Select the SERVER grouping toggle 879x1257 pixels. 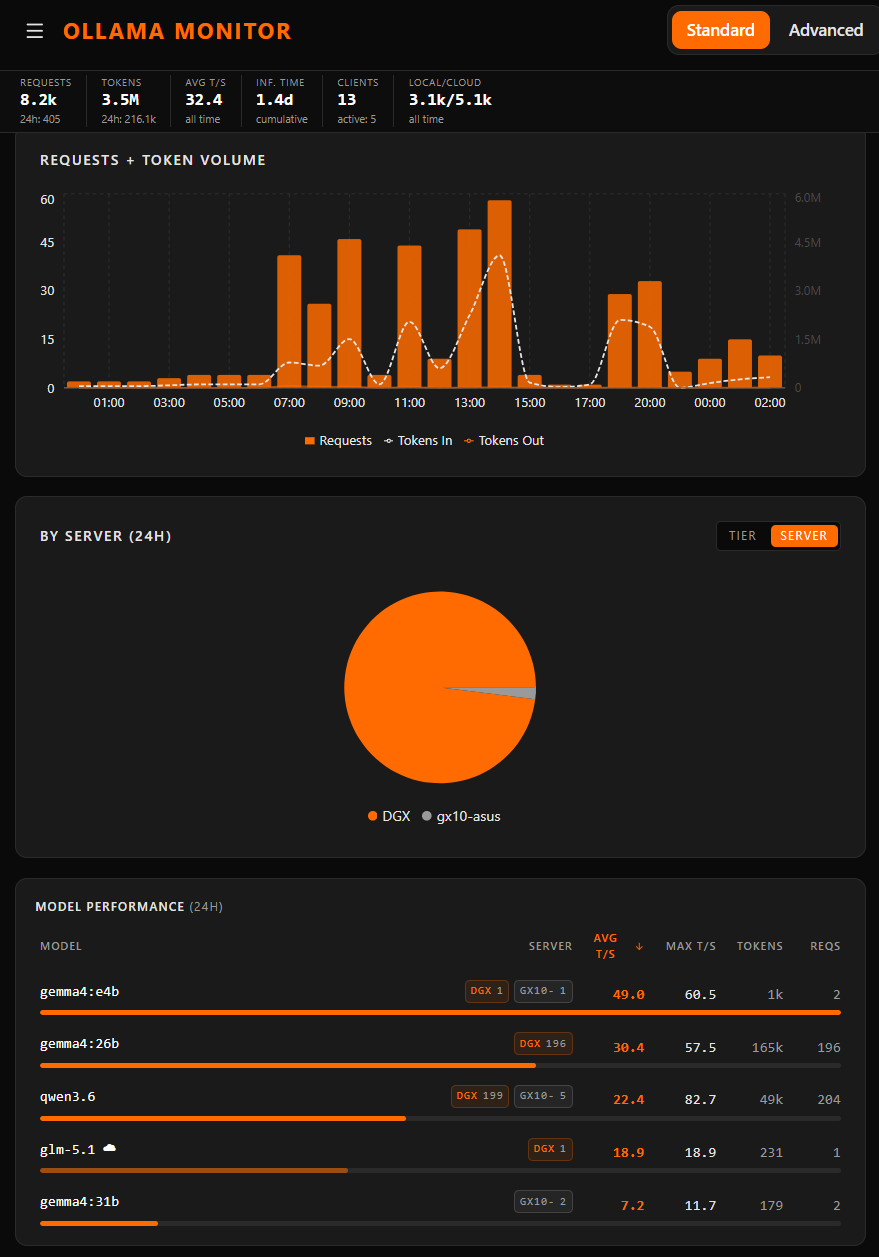pyautogui.click(x=804, y=536)
